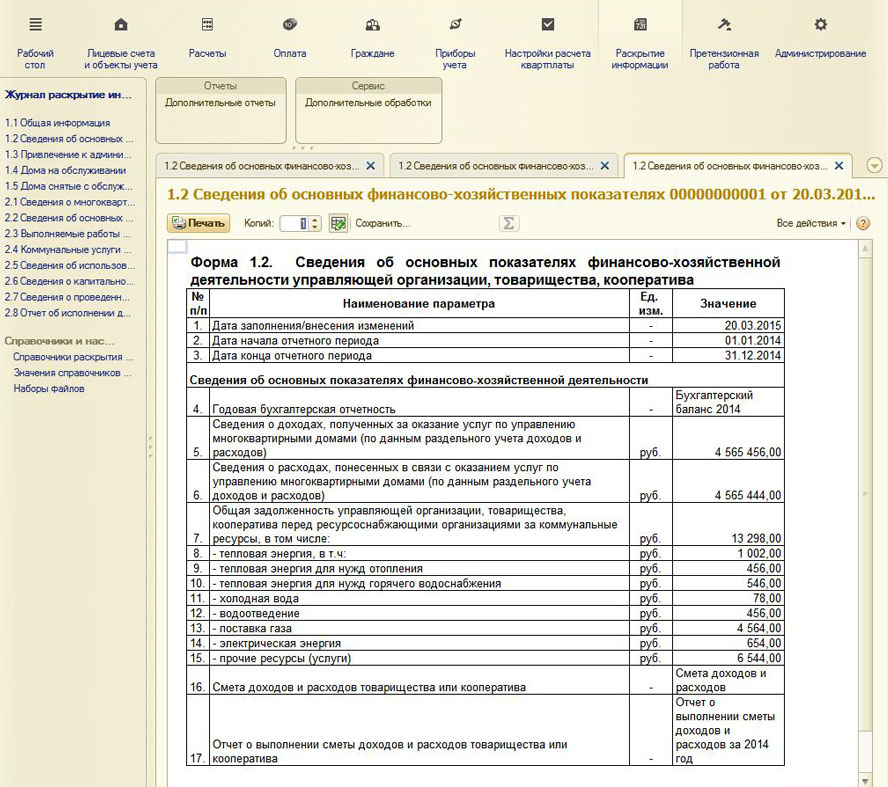Open Настройки расчета квартплаты section
This screenshot has height=787, width=888.
547,43
